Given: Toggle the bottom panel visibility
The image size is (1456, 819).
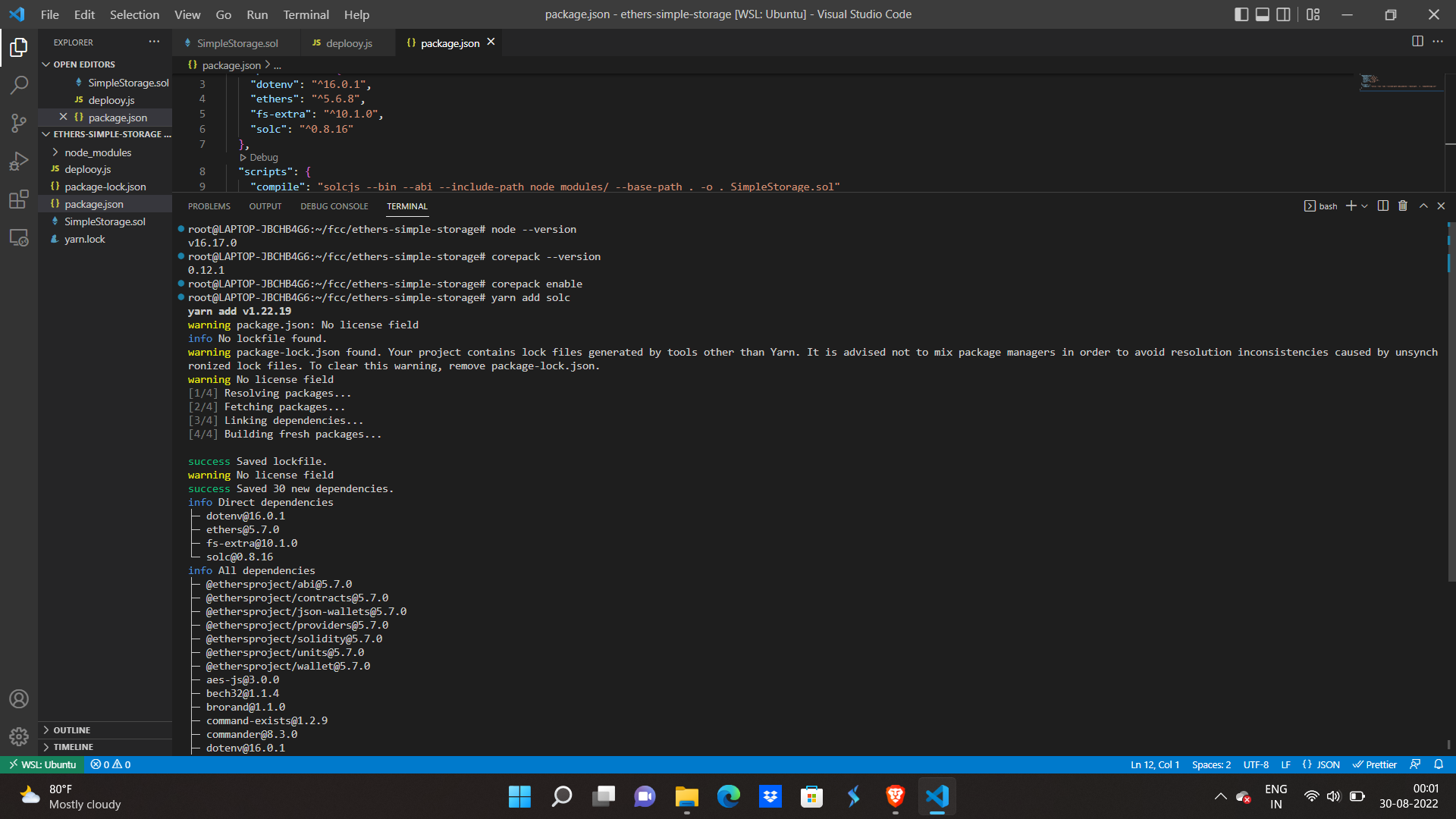Looking at the screenshot, I should point(1263,14).
